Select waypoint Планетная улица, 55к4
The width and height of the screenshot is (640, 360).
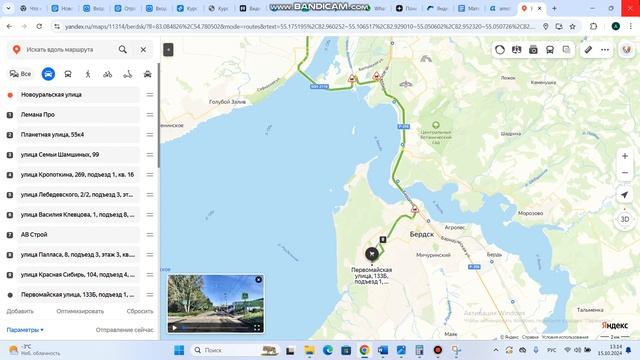[78, 135]
